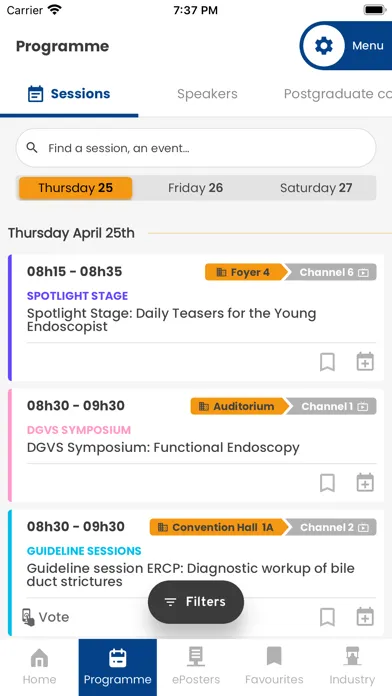Bookmark the Spotlight Stage session
Screen dimensions: 392x696
pyautogui.click(x=327, y=362)
